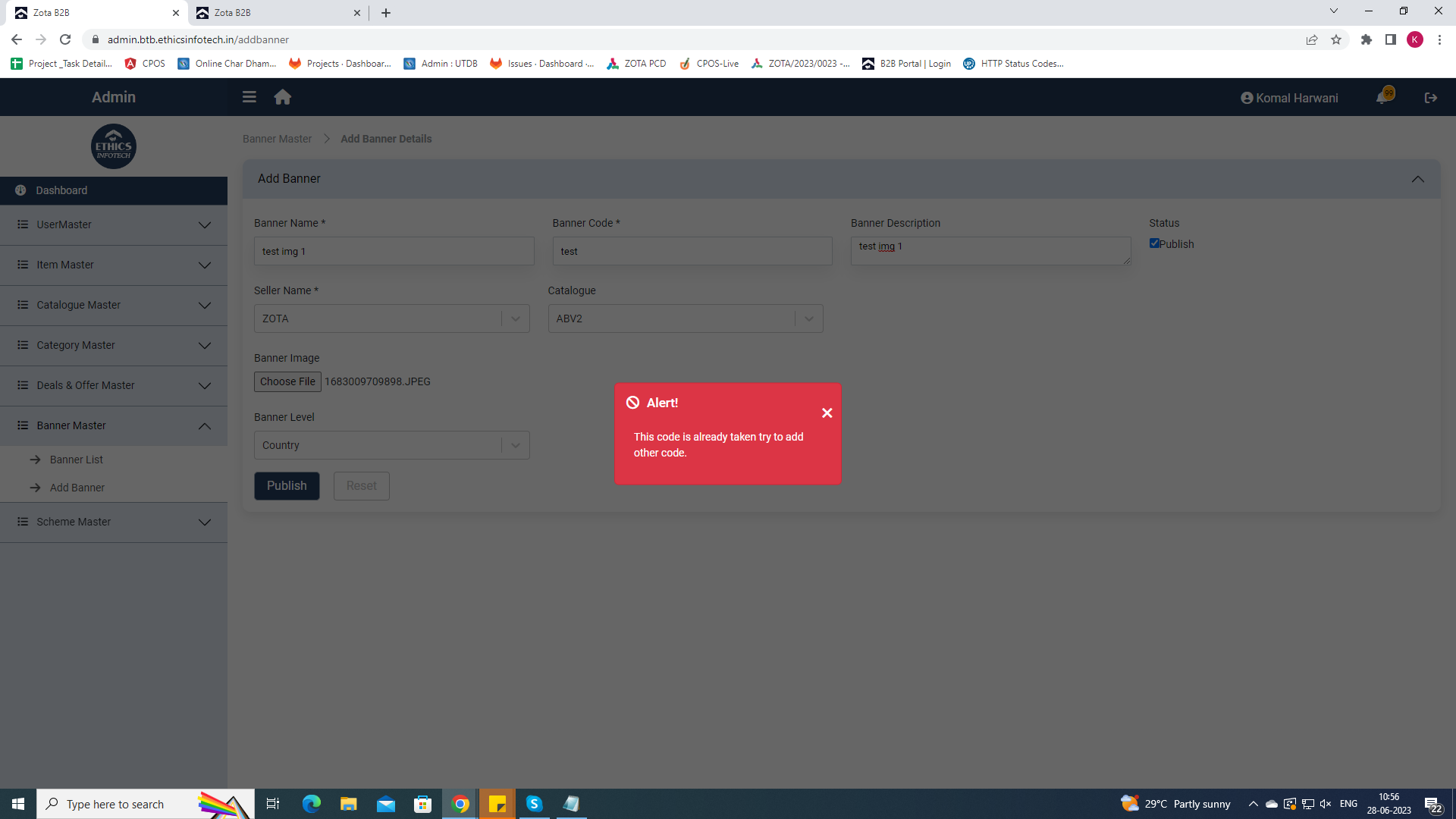This screenshot has height=819, width=1456.
Task: Bookmark page with the star icon
Action: pos(1336,39)
